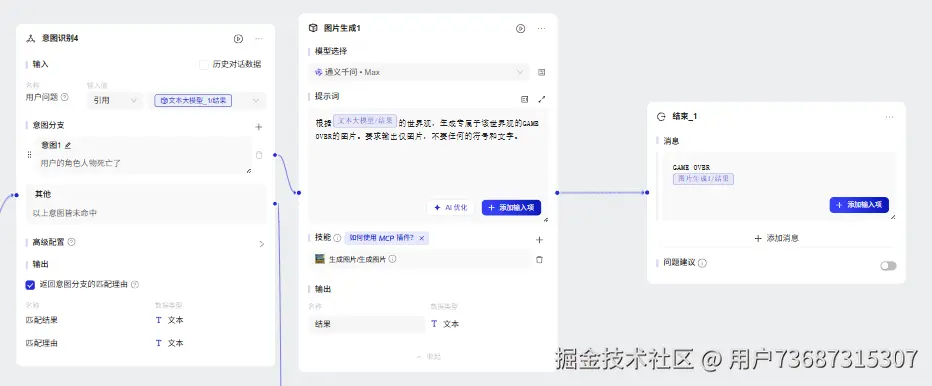This screenshot has width=932, height=386.
Task: Click the help icon beside 高级配置
Action: point(71,242)
